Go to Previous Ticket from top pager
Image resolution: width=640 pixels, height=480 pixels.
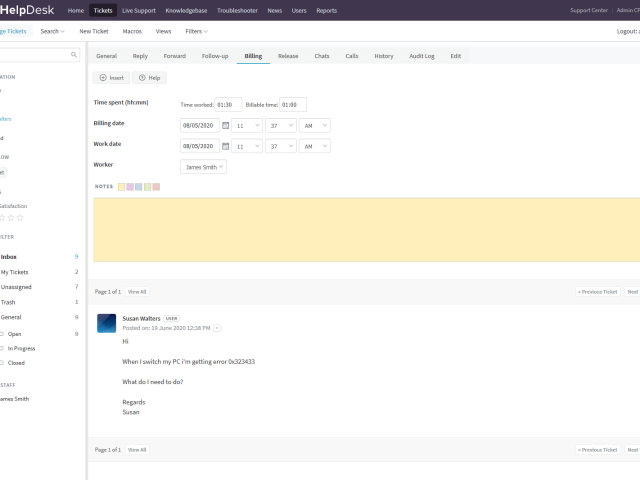(598, 292)
